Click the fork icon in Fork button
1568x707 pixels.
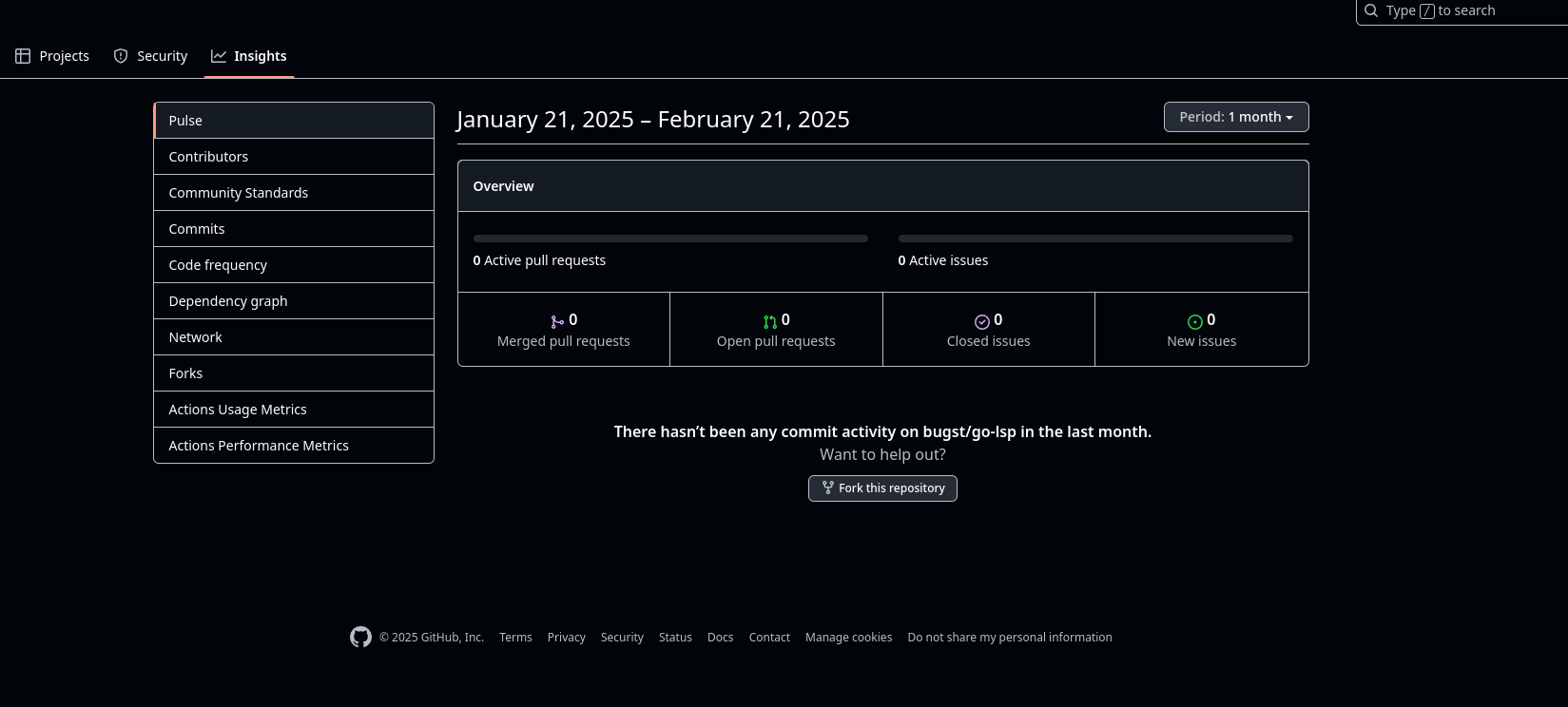click(827, 487)
